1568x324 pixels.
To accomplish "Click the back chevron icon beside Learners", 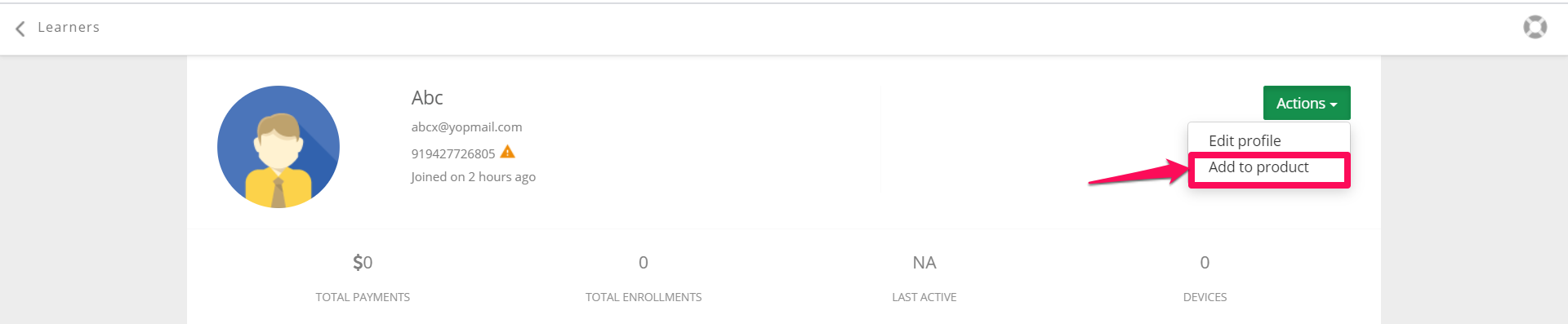I will tap(20, 28).
